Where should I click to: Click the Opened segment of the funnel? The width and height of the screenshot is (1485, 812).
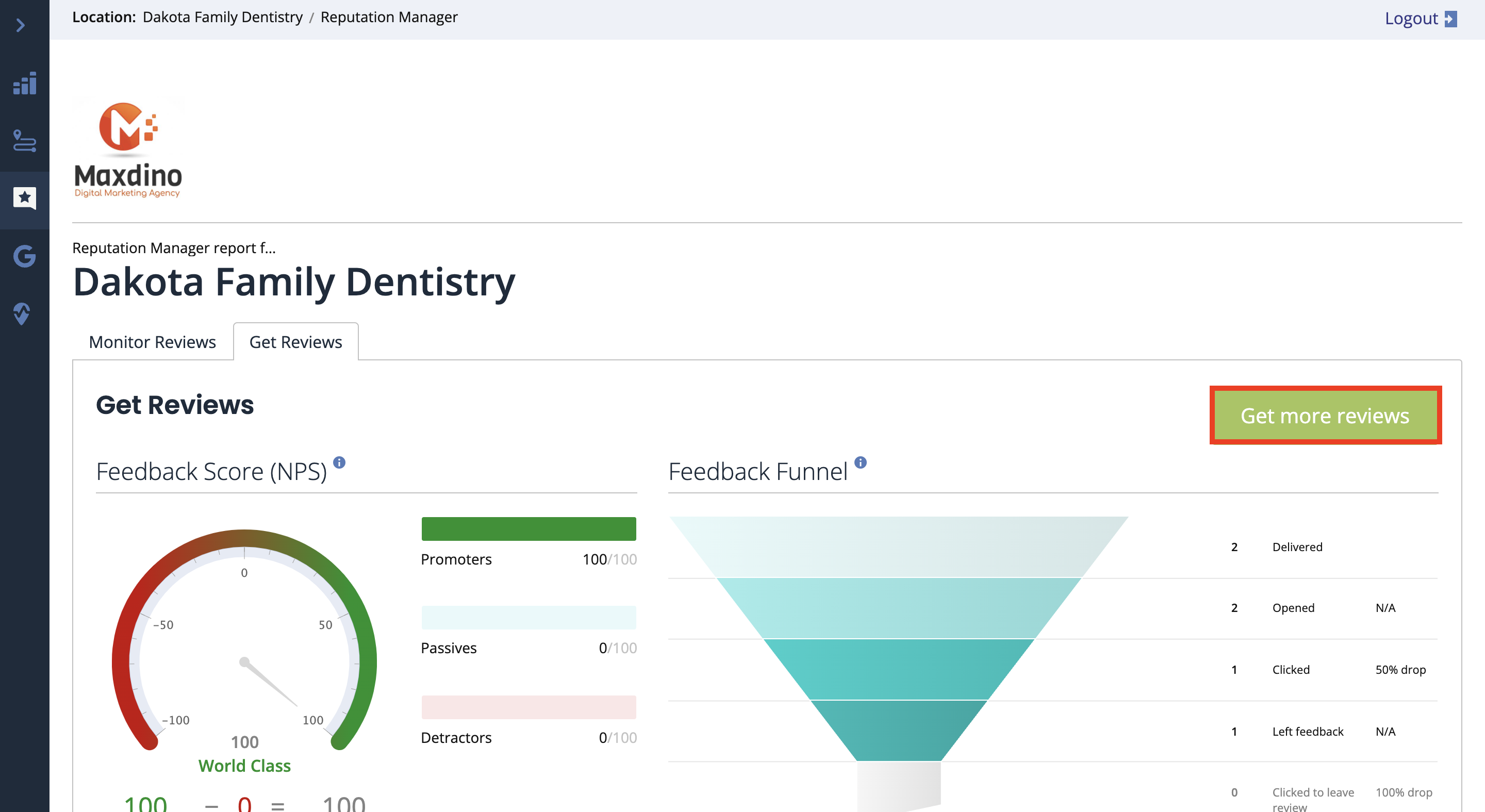tap(898, 608)
